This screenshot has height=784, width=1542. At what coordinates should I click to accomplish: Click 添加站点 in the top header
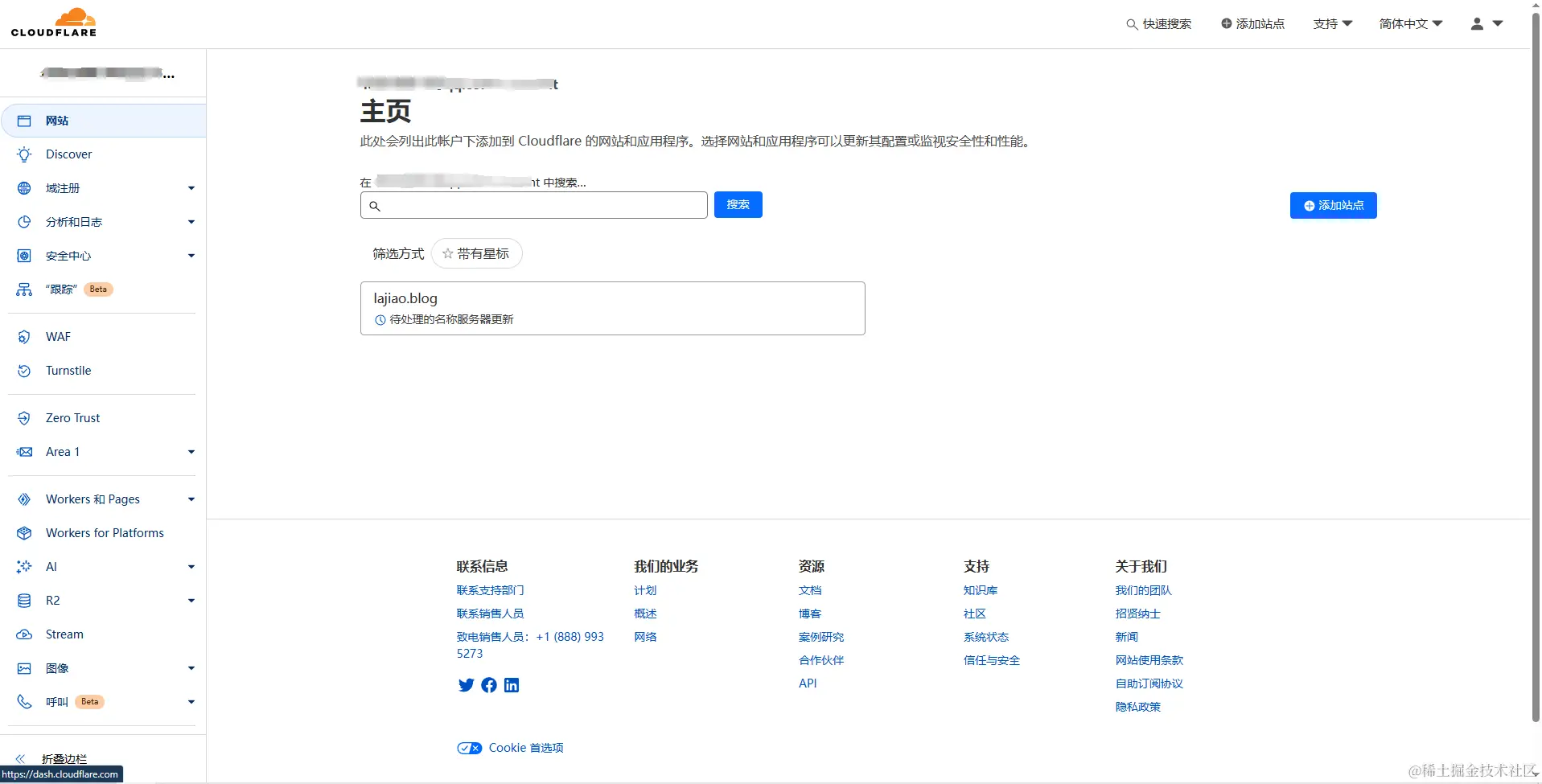click(1252, 24)
